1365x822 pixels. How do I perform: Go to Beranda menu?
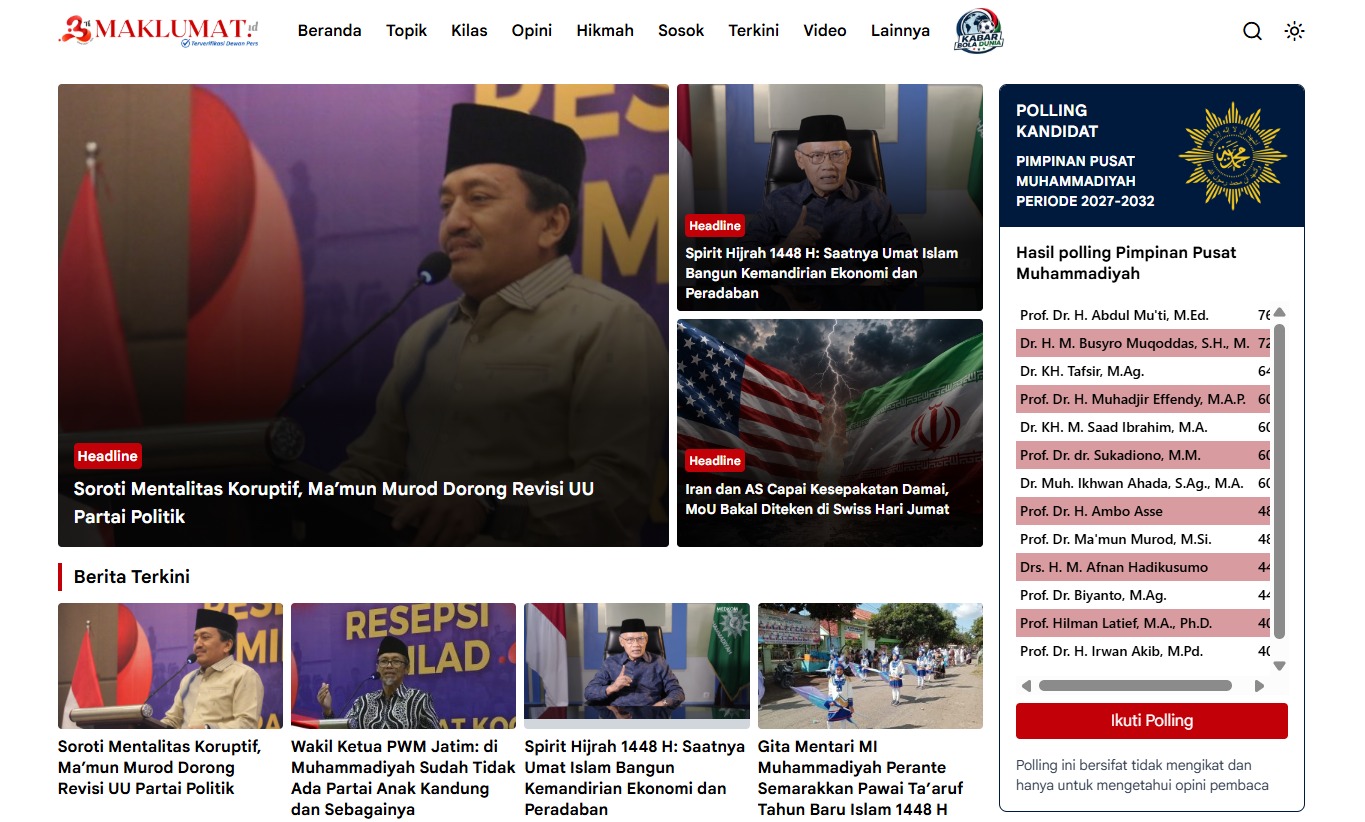click(x=329, y=31)
